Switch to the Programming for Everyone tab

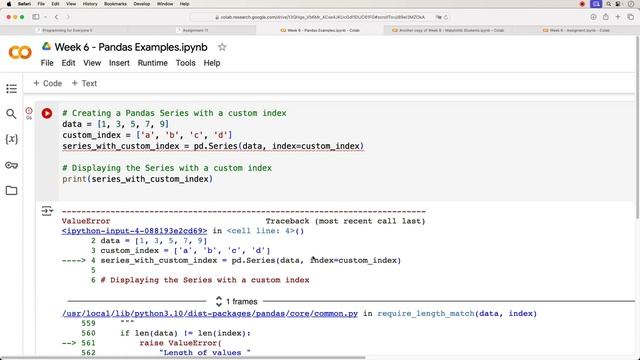(x=64, y=30)
